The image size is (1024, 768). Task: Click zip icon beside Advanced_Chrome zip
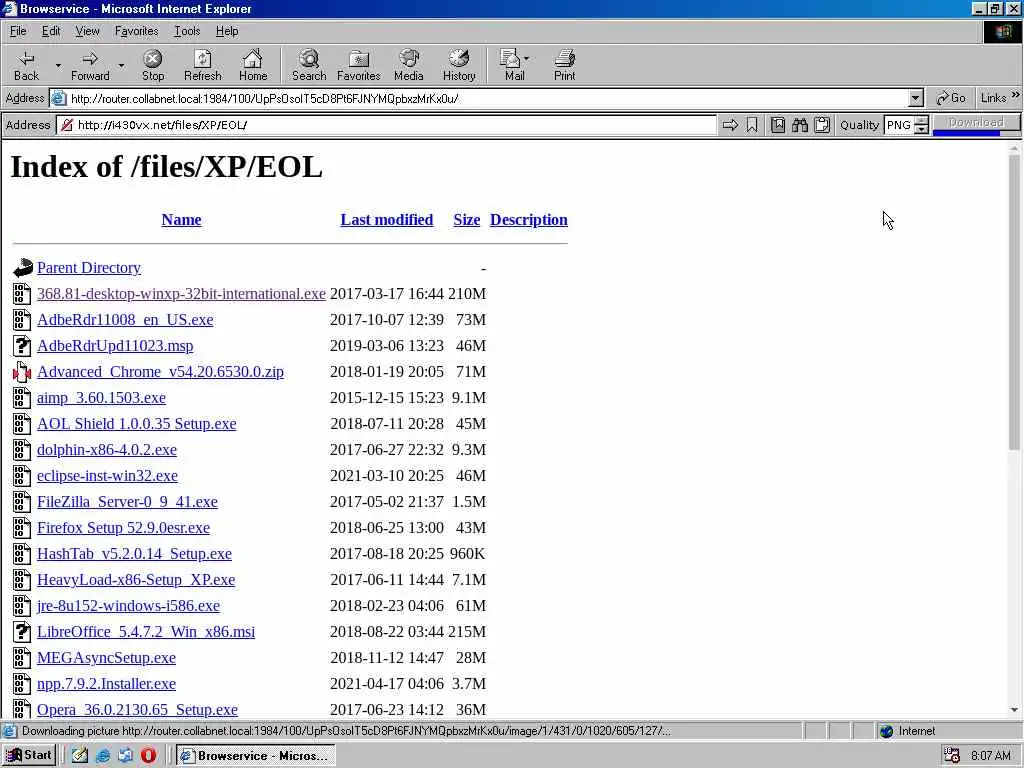[x=22, y=372]
